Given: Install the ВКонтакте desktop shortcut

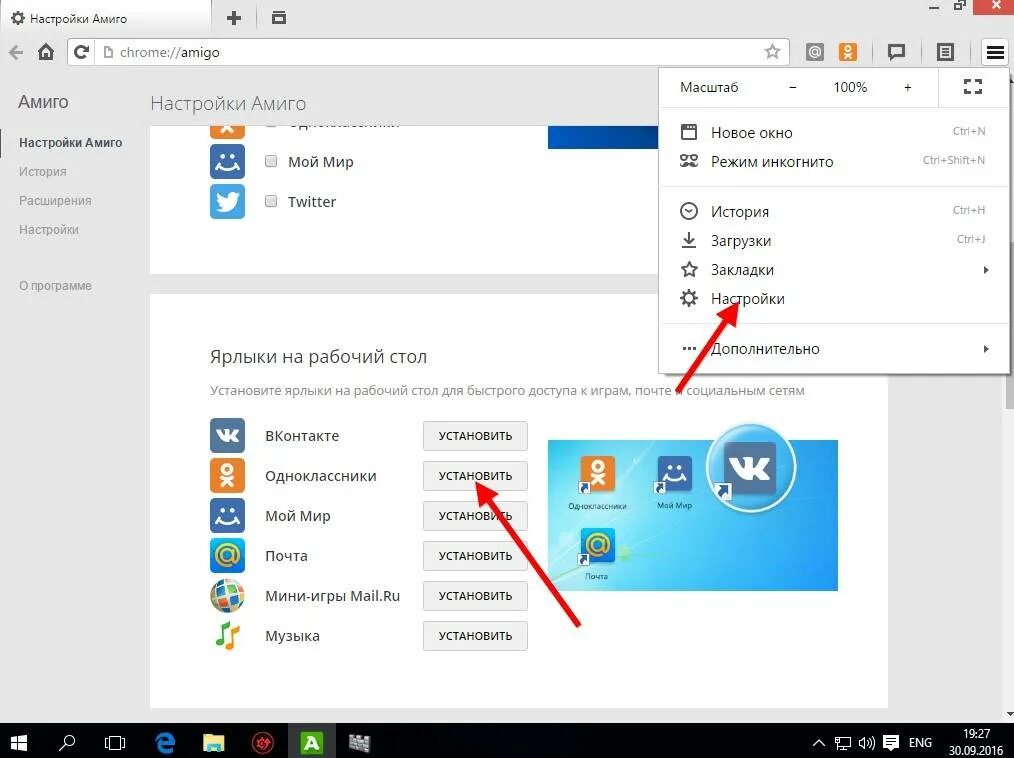Looking at the screenshot, I should (475, 436).
